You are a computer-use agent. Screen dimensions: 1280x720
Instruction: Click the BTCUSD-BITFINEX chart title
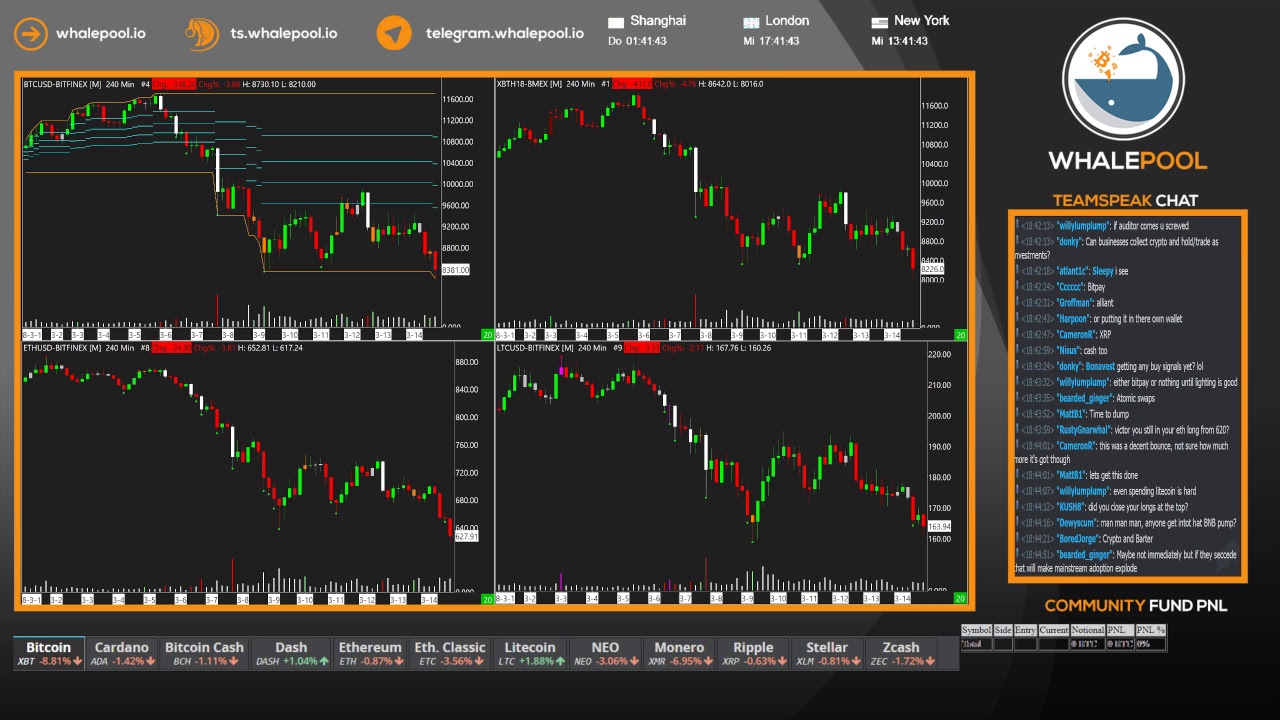pos(63,84)
